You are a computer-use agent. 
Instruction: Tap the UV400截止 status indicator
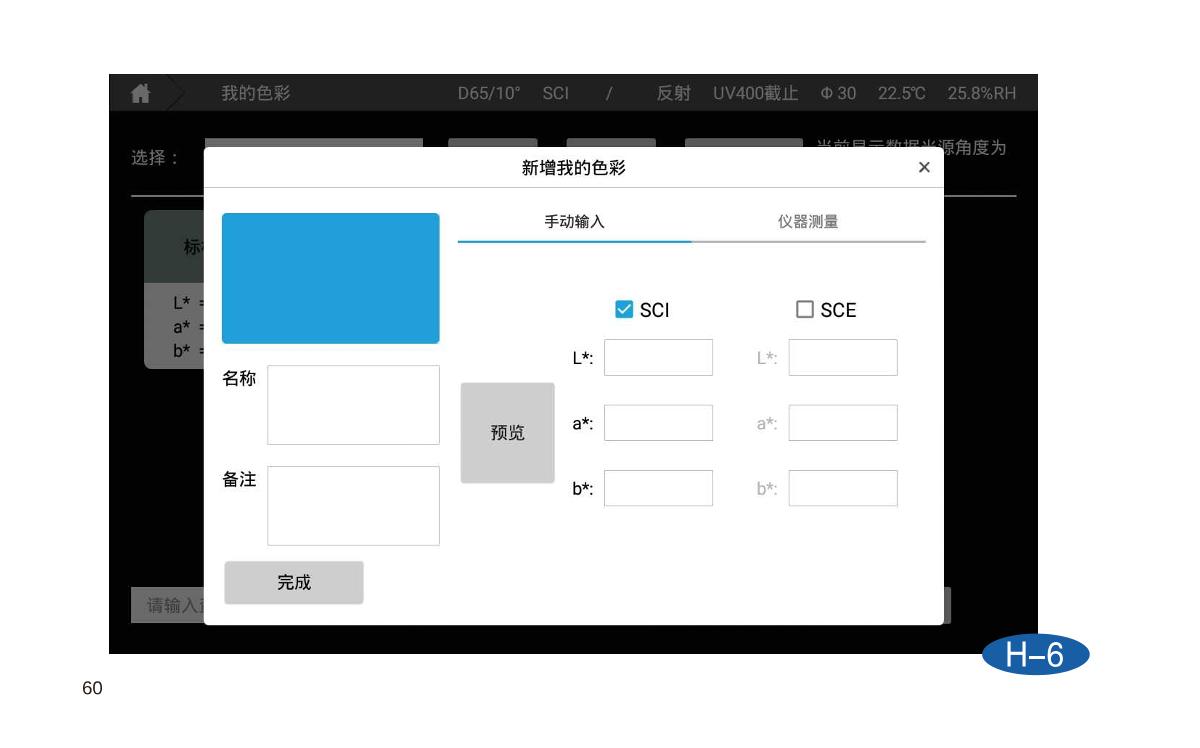tap(755, 93)
